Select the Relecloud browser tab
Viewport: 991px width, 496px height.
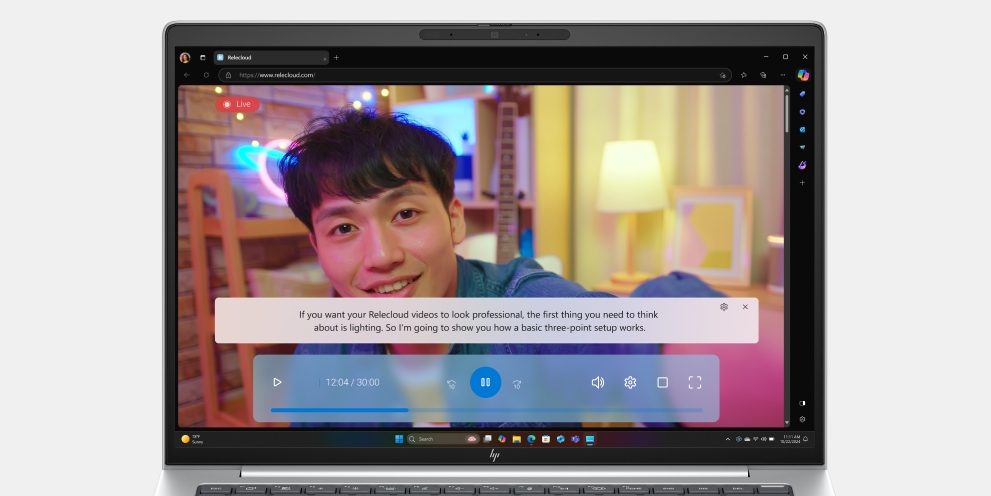point(271,57)
